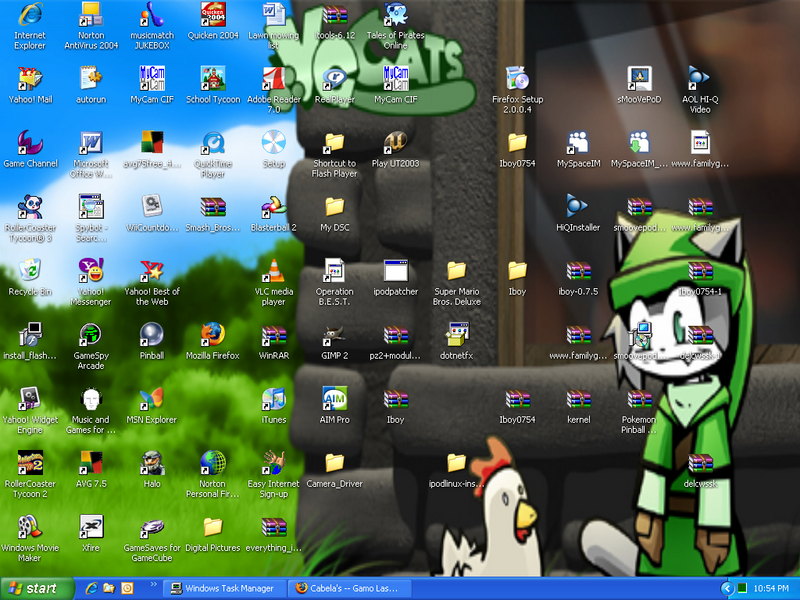This screenshot has width=800, height=600.
Task: Launch the Halo game shortcut
Action: coord(151,463)
